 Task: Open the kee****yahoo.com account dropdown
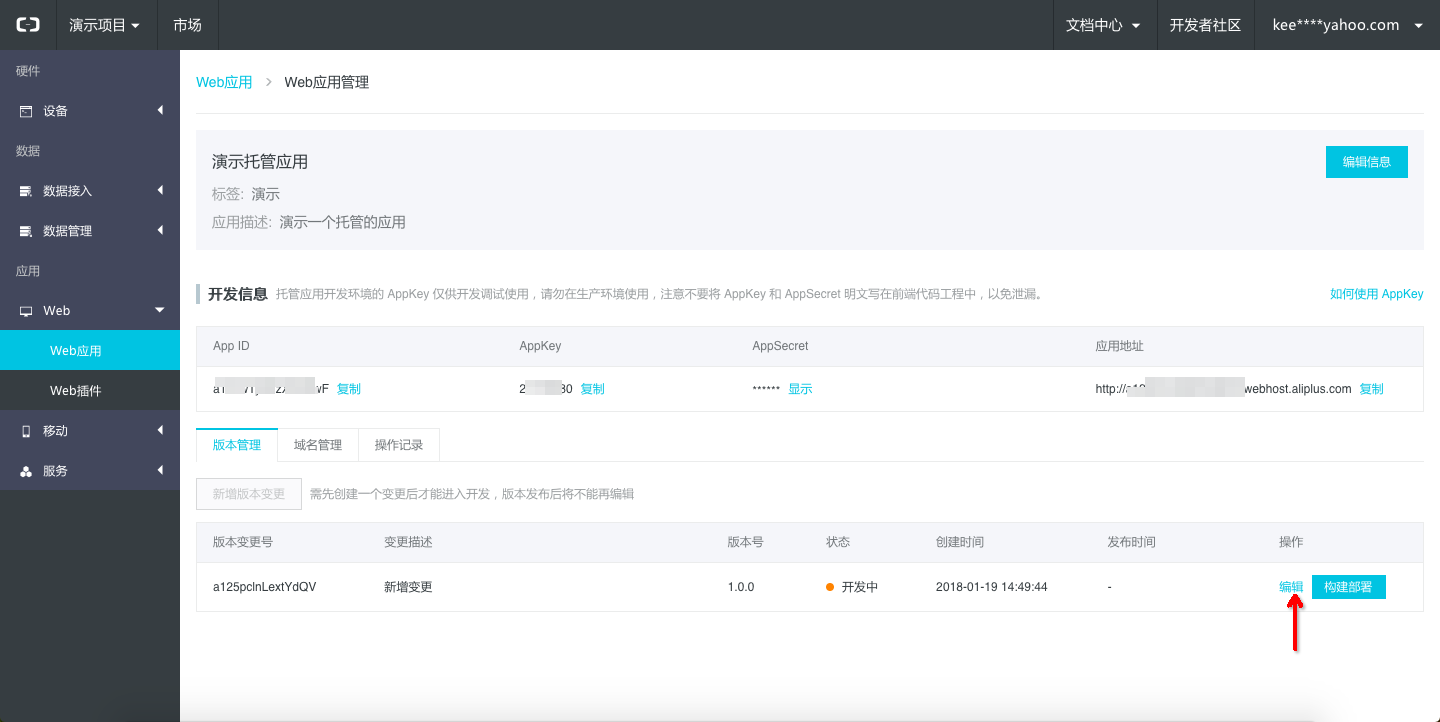click(1348, 25)
